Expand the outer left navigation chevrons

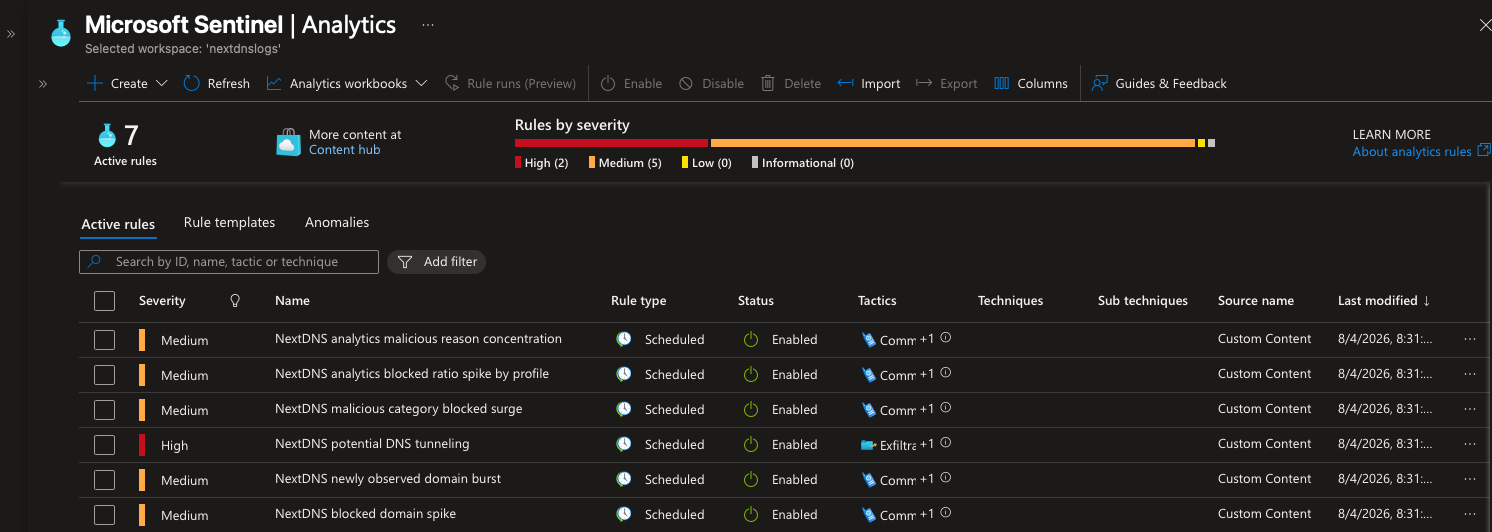click(x=11, y=33)
